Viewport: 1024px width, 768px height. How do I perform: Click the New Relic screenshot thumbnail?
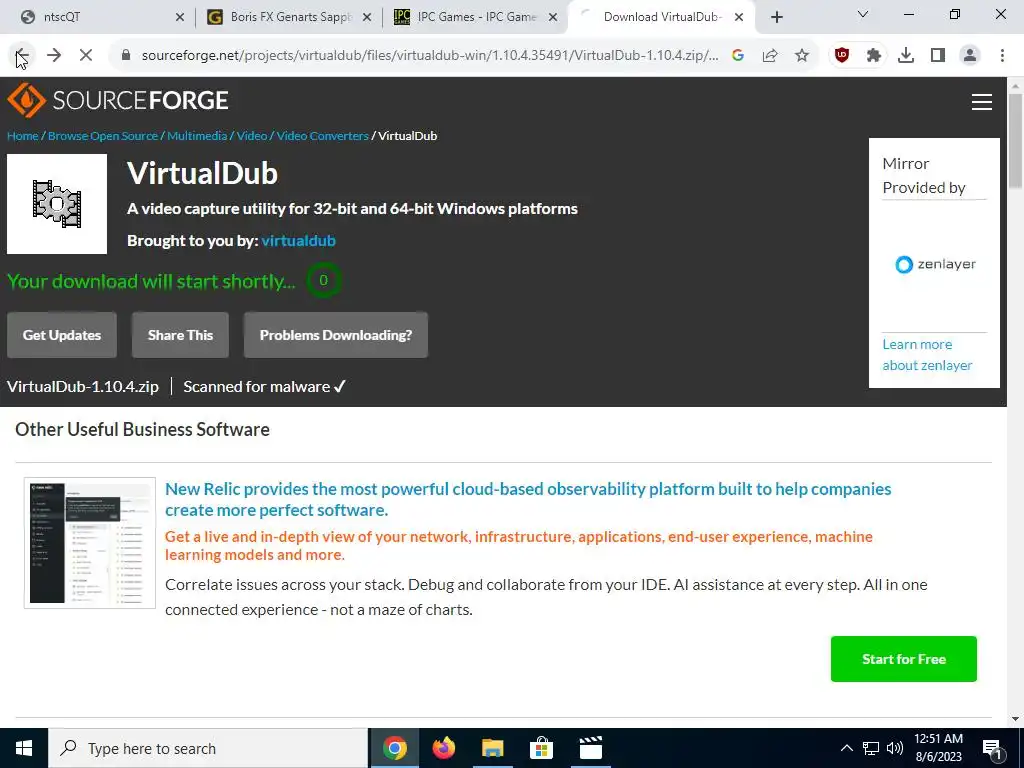coord(90,543)
